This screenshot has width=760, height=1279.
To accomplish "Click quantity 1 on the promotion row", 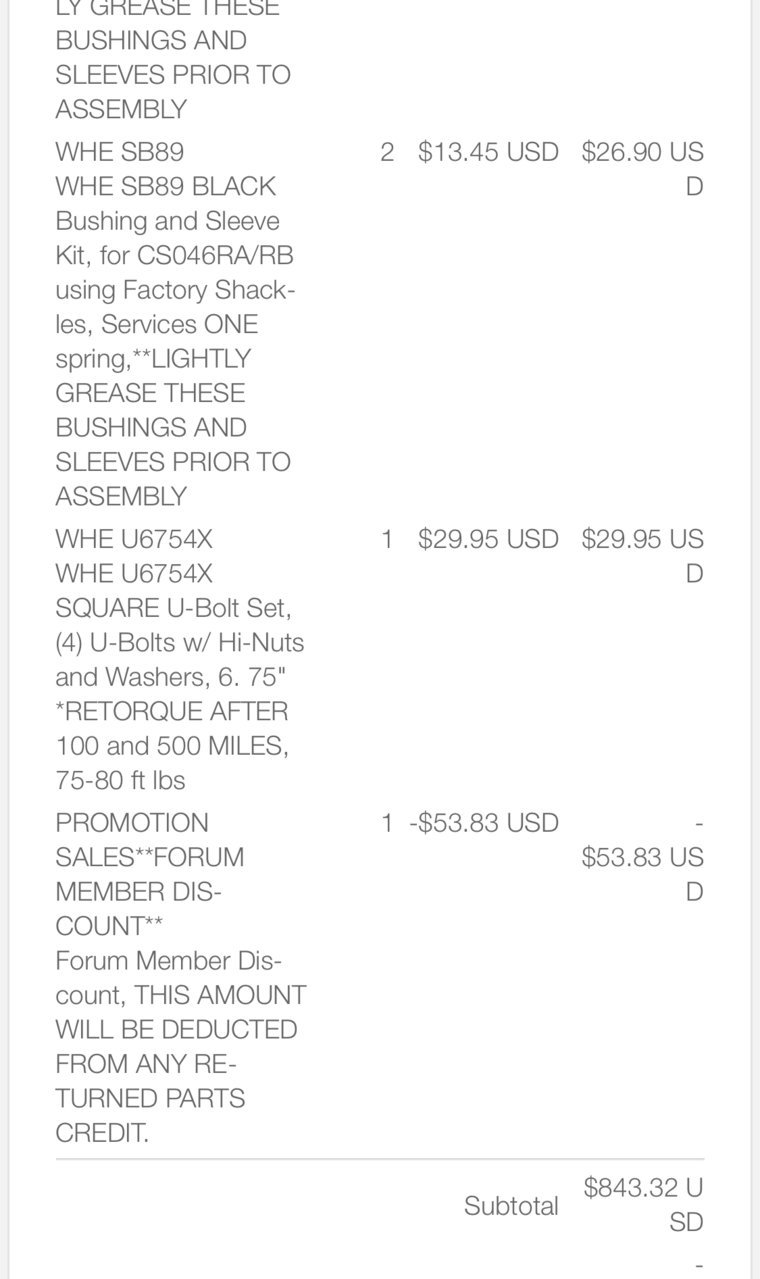I will pyautogui.click(x=387, y=823).
